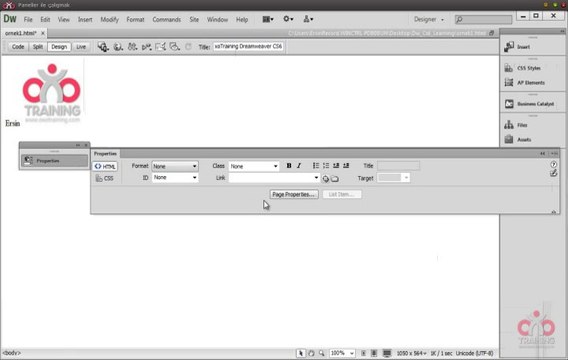
Task: Click the Page Properties button
Action: tap(294, 194)
